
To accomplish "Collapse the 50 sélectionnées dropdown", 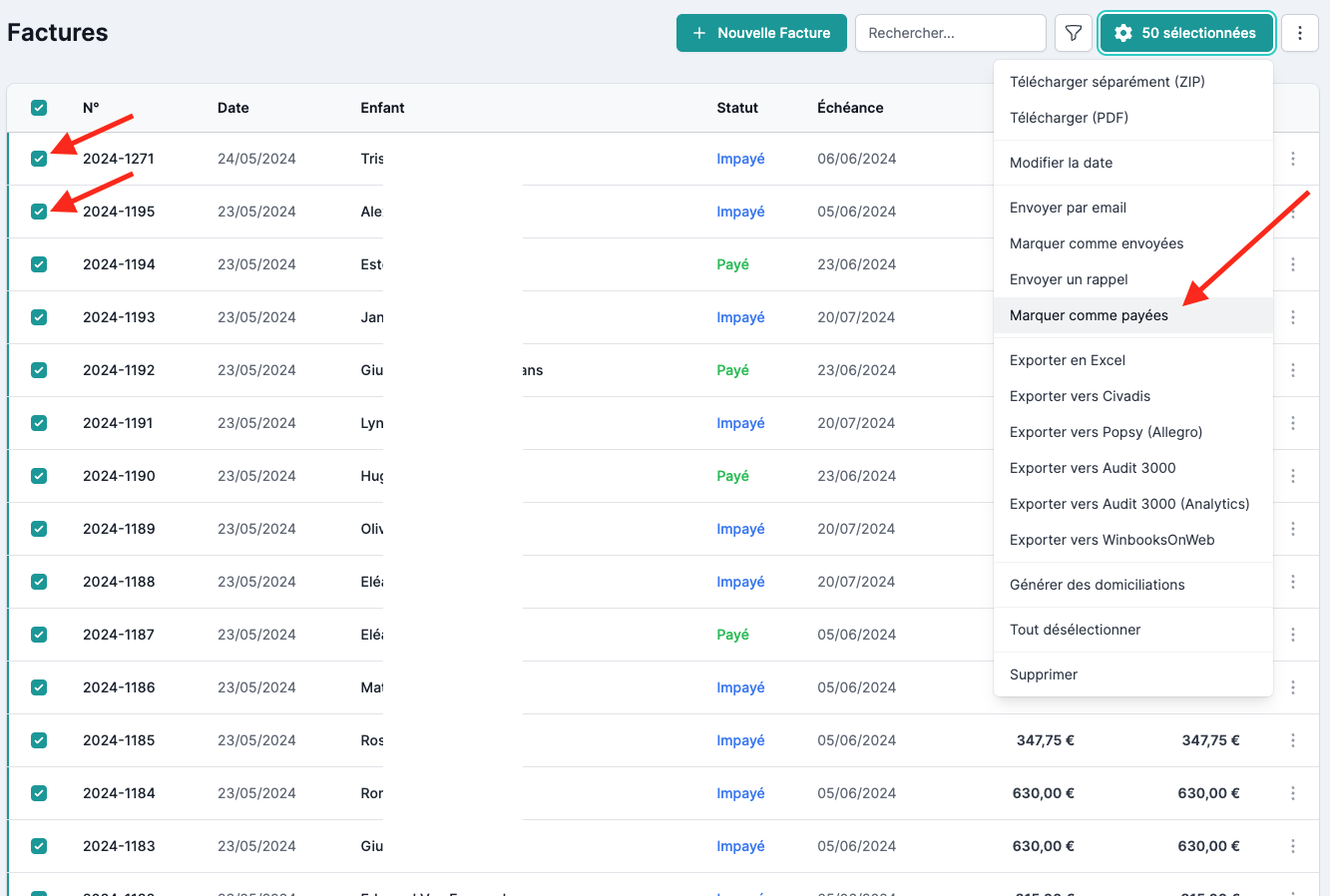I will (x=1185, y=33).
